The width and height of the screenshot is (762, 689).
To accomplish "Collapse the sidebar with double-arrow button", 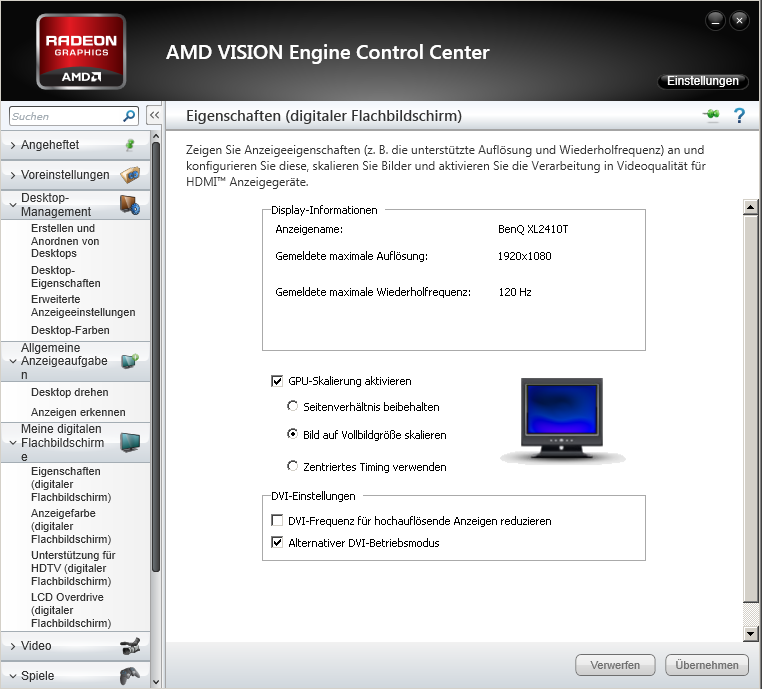I will tap(155, 115).
